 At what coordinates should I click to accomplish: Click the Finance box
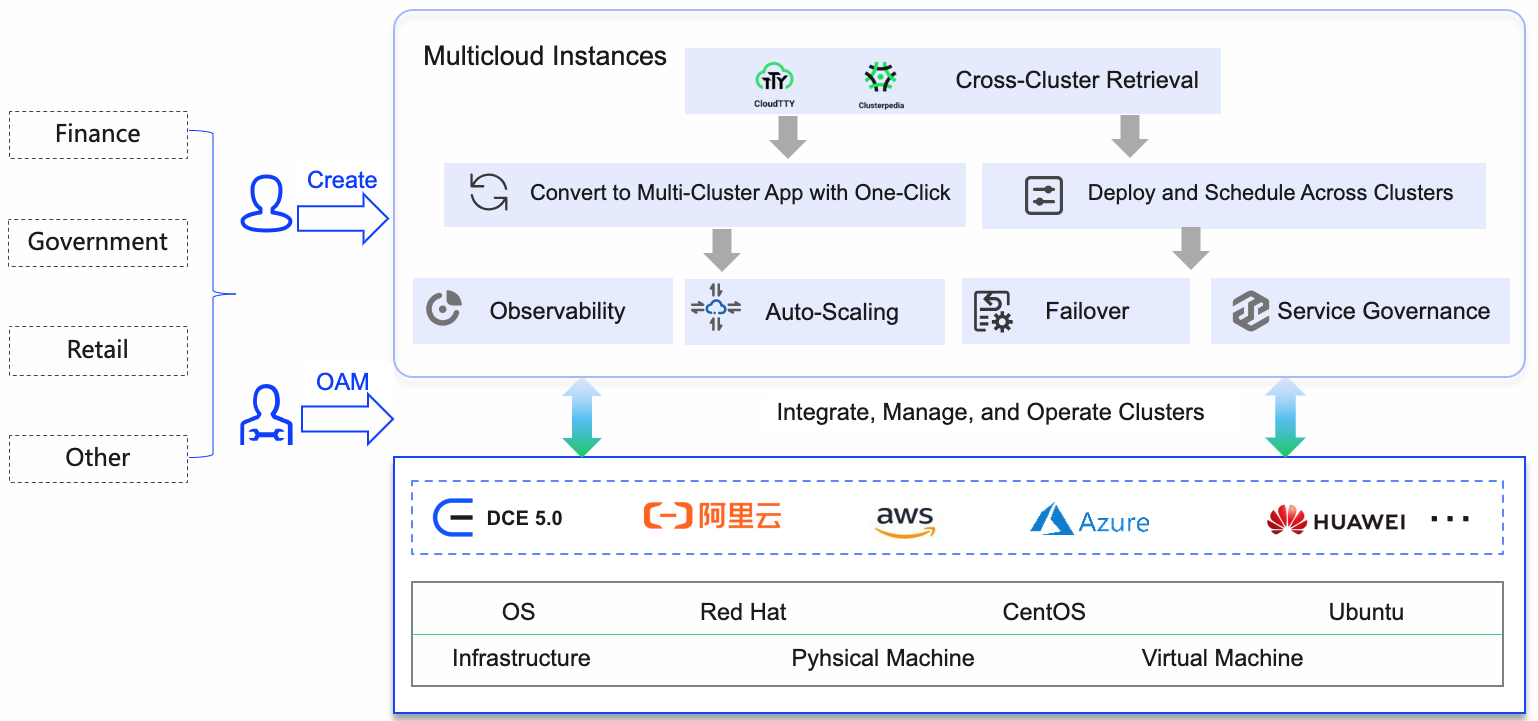(x=98, y=134)
